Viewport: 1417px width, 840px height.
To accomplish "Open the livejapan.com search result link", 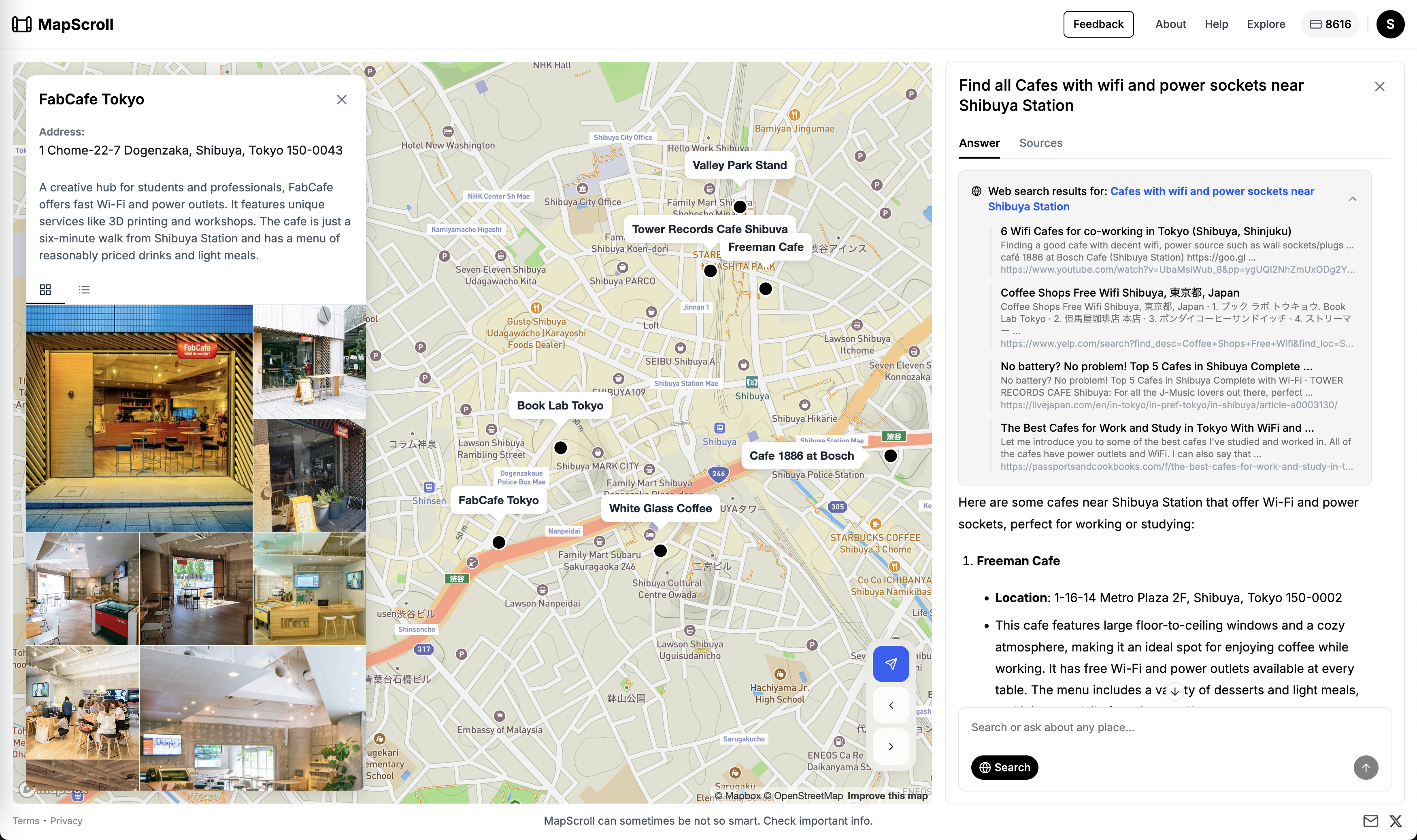I will click(1168, 405).
